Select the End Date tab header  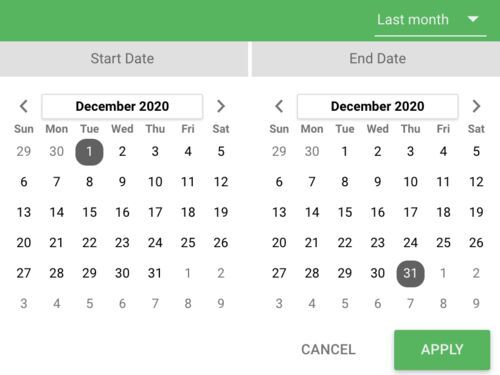click(376, 59)
